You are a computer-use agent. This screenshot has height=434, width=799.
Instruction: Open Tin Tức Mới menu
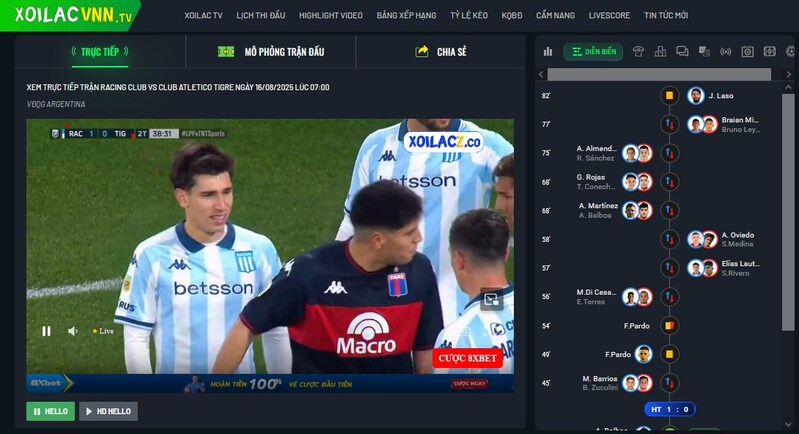[666, 15]
